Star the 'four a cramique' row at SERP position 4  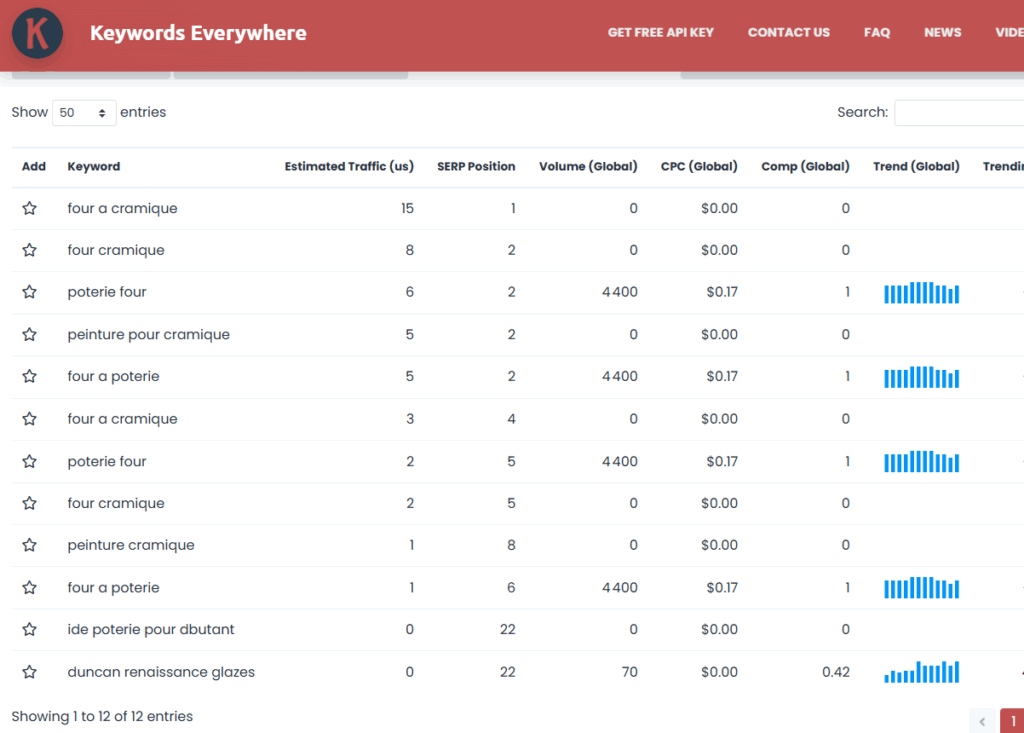click(x=29, y=419)
